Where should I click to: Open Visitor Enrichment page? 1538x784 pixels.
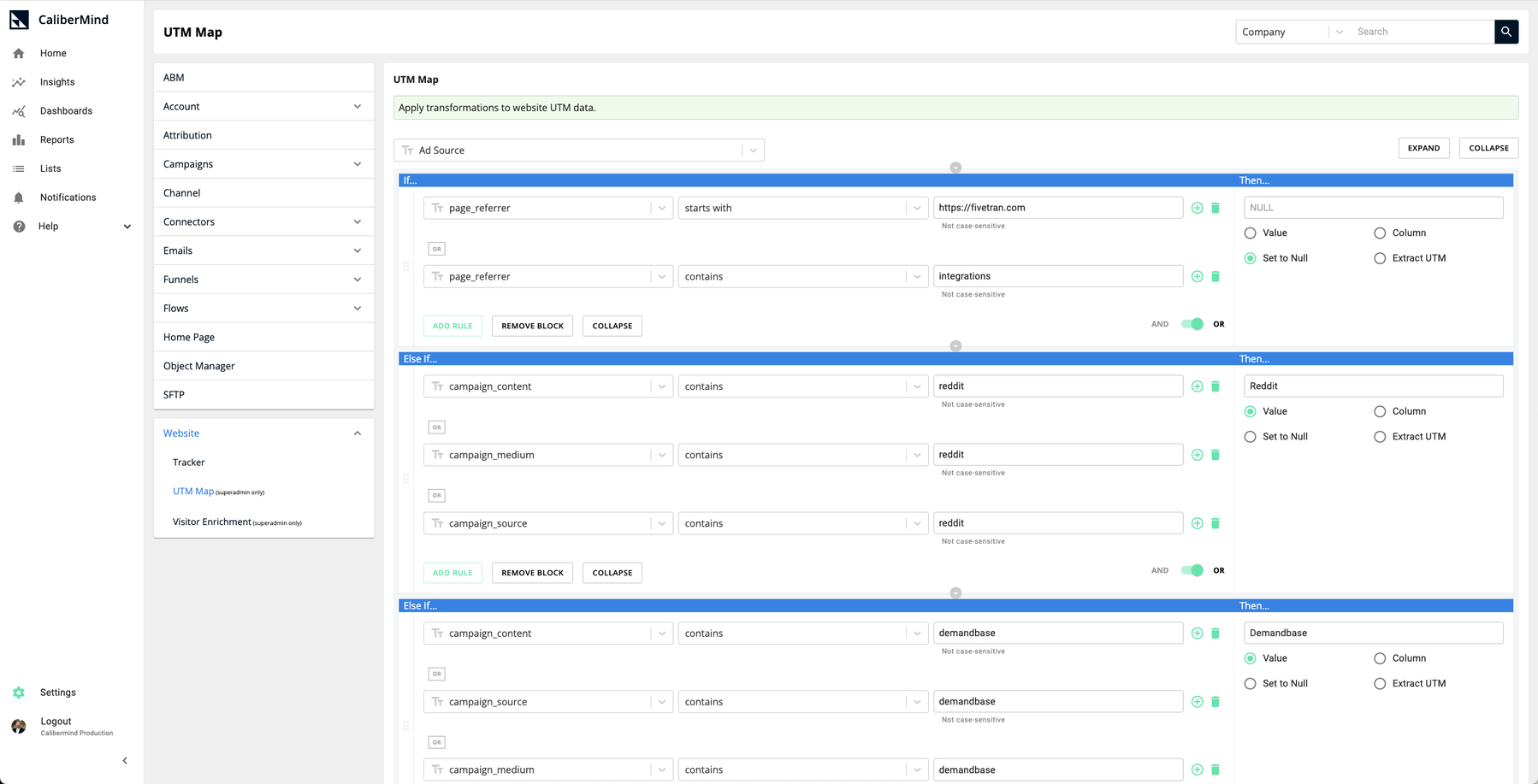(237, 522)
